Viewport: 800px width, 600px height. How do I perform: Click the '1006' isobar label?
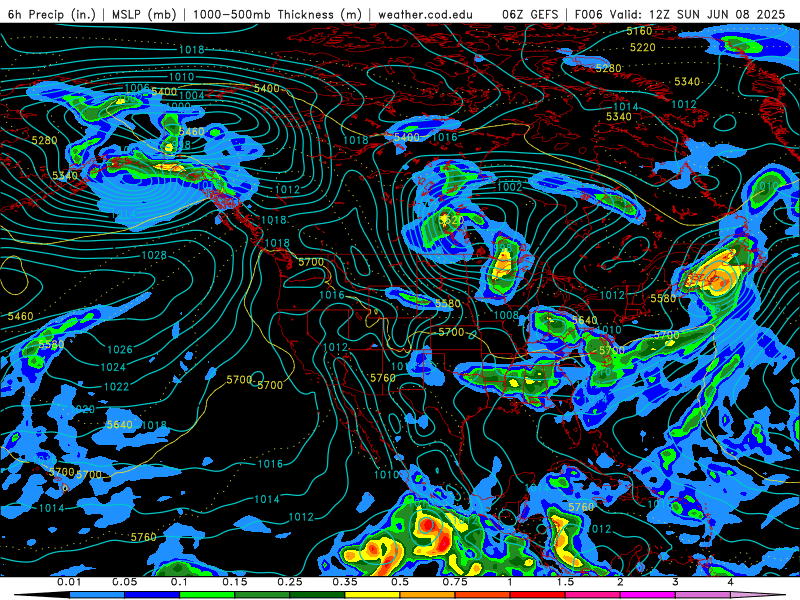pos(137,89)
